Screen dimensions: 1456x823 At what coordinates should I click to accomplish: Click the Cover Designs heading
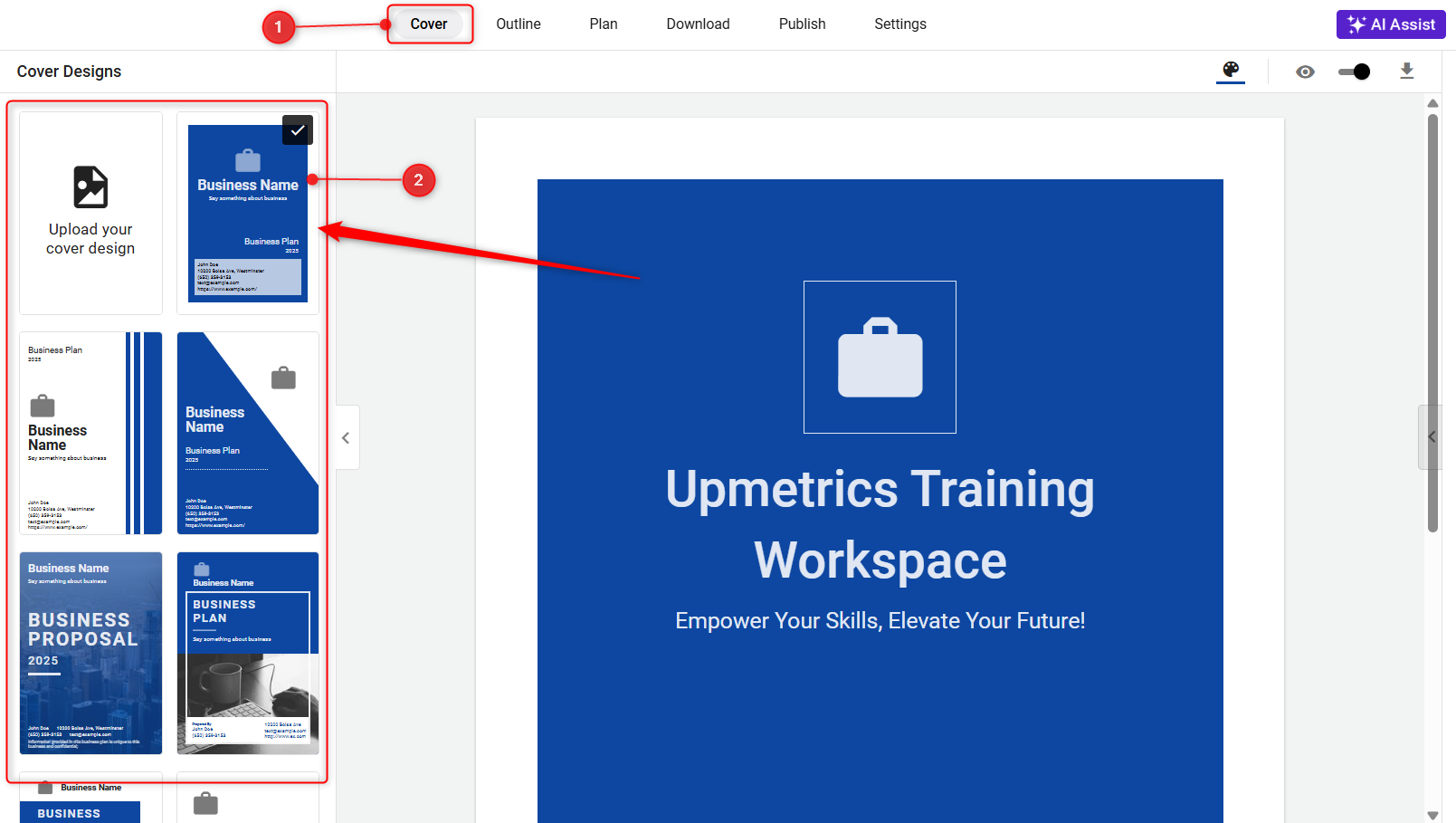tap(69, 72)
